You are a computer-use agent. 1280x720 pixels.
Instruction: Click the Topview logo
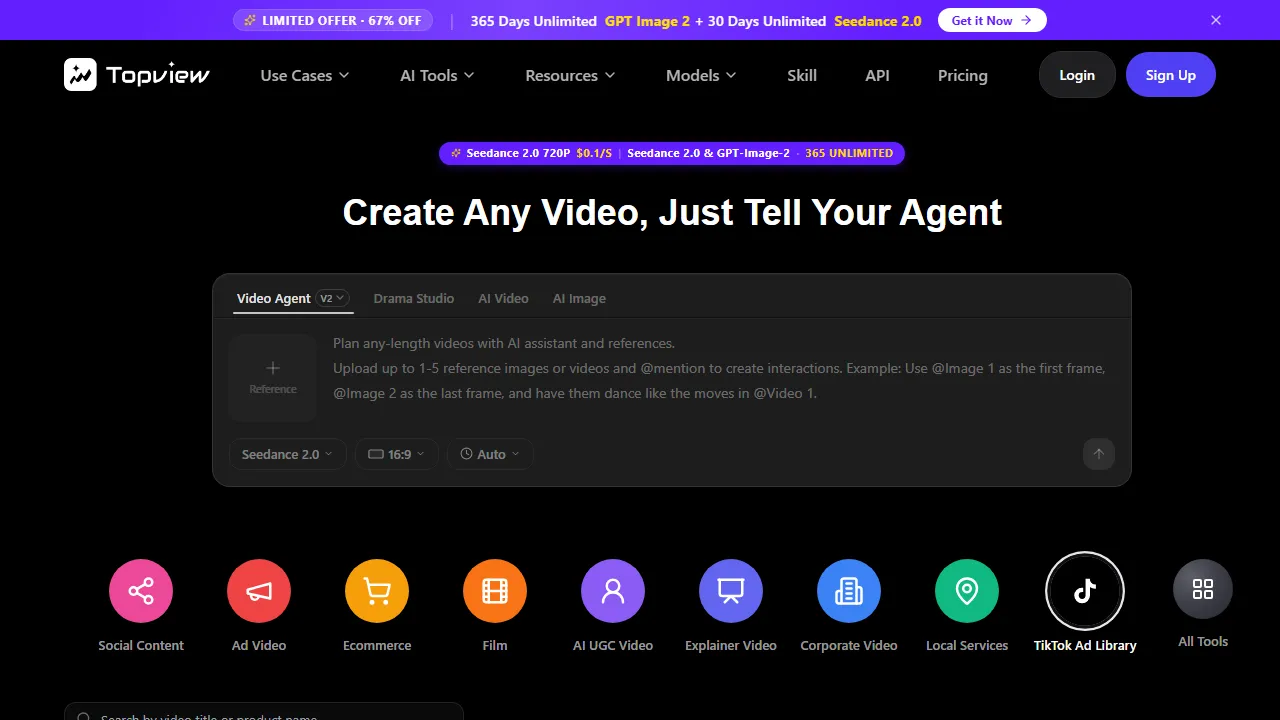click(x=137, y=75)
